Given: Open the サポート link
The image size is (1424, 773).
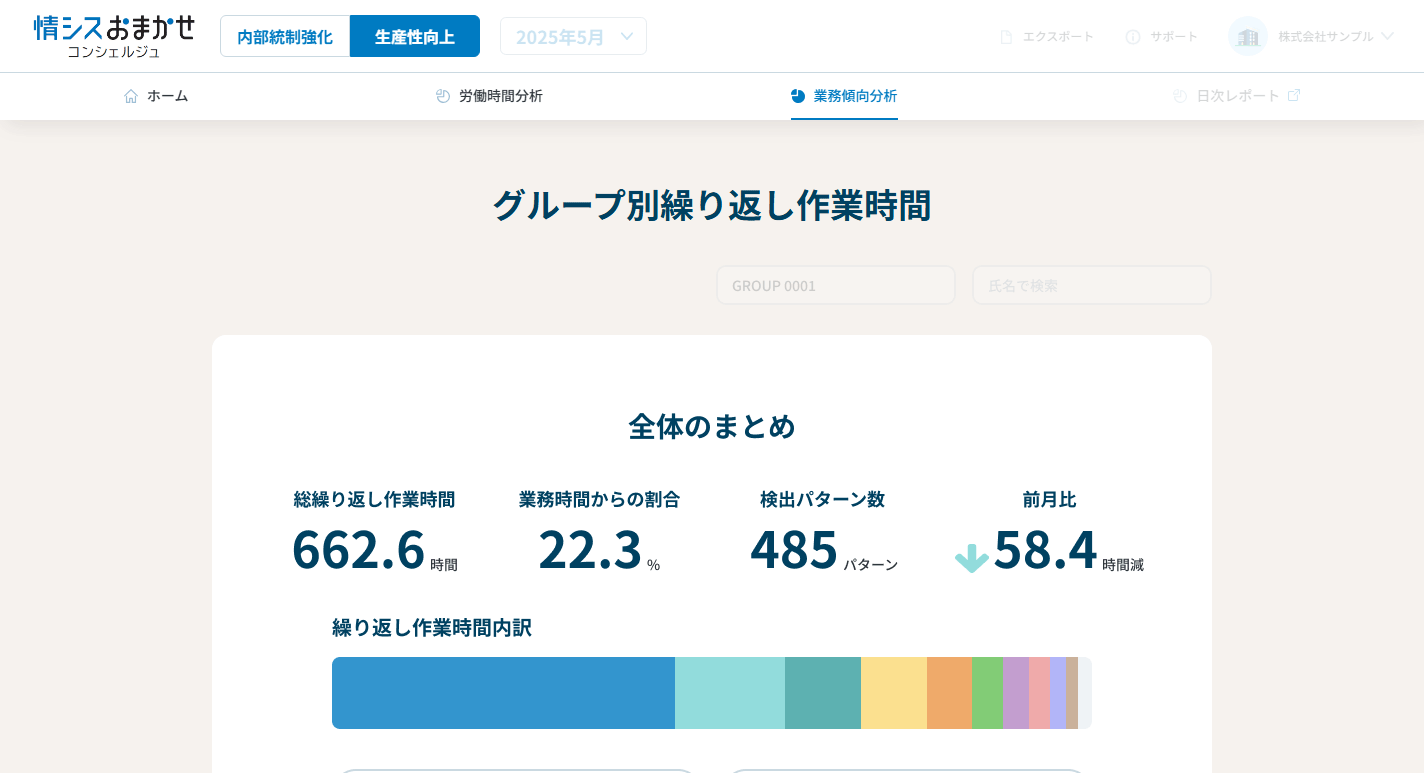Looking at the screenshot, I should pyautogui.click(x=1162, y=36).
